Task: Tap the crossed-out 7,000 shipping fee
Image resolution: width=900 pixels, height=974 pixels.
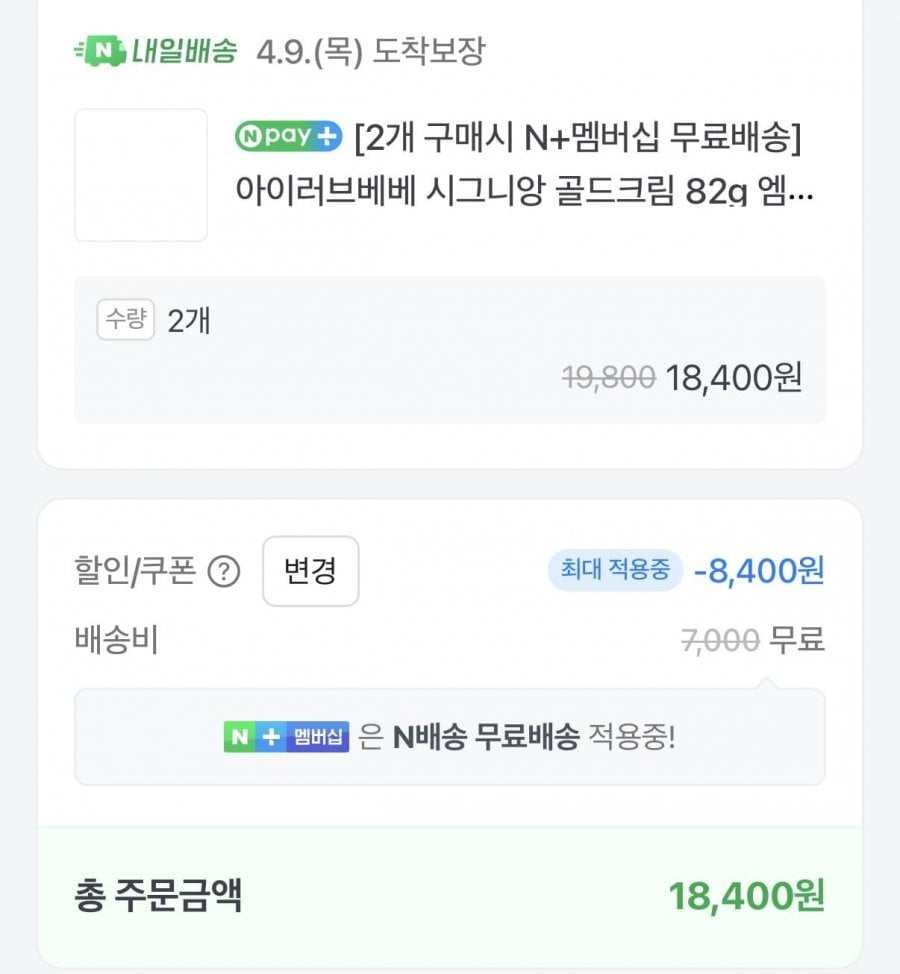Action: [720, 640]
